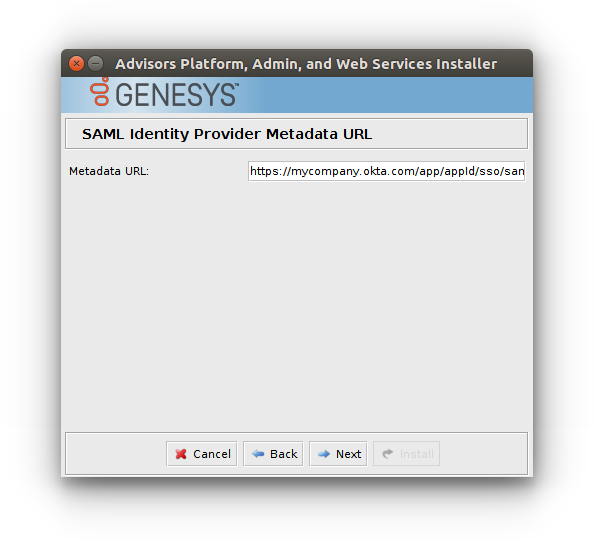Click the grey curved arrow Install icon

[x=387, y=454]
